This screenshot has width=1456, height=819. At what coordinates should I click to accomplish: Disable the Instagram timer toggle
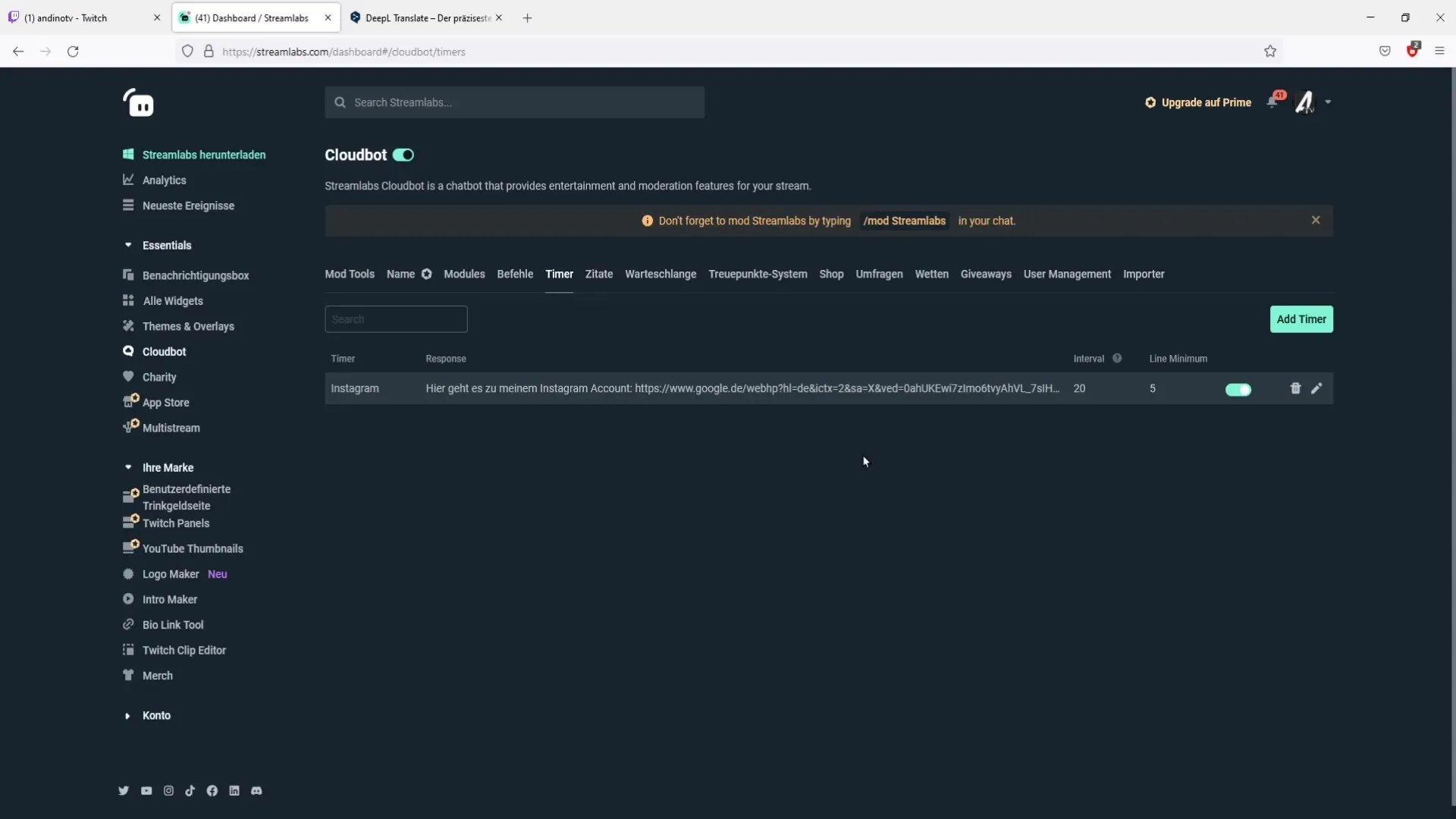coord(1238,389)
